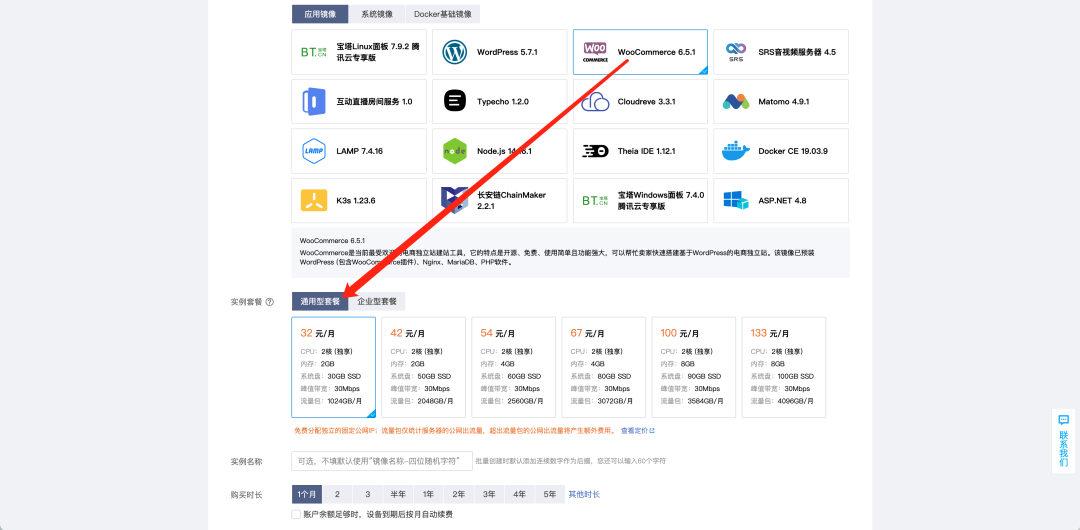Open the 查看定价 link

click(637, 431)
